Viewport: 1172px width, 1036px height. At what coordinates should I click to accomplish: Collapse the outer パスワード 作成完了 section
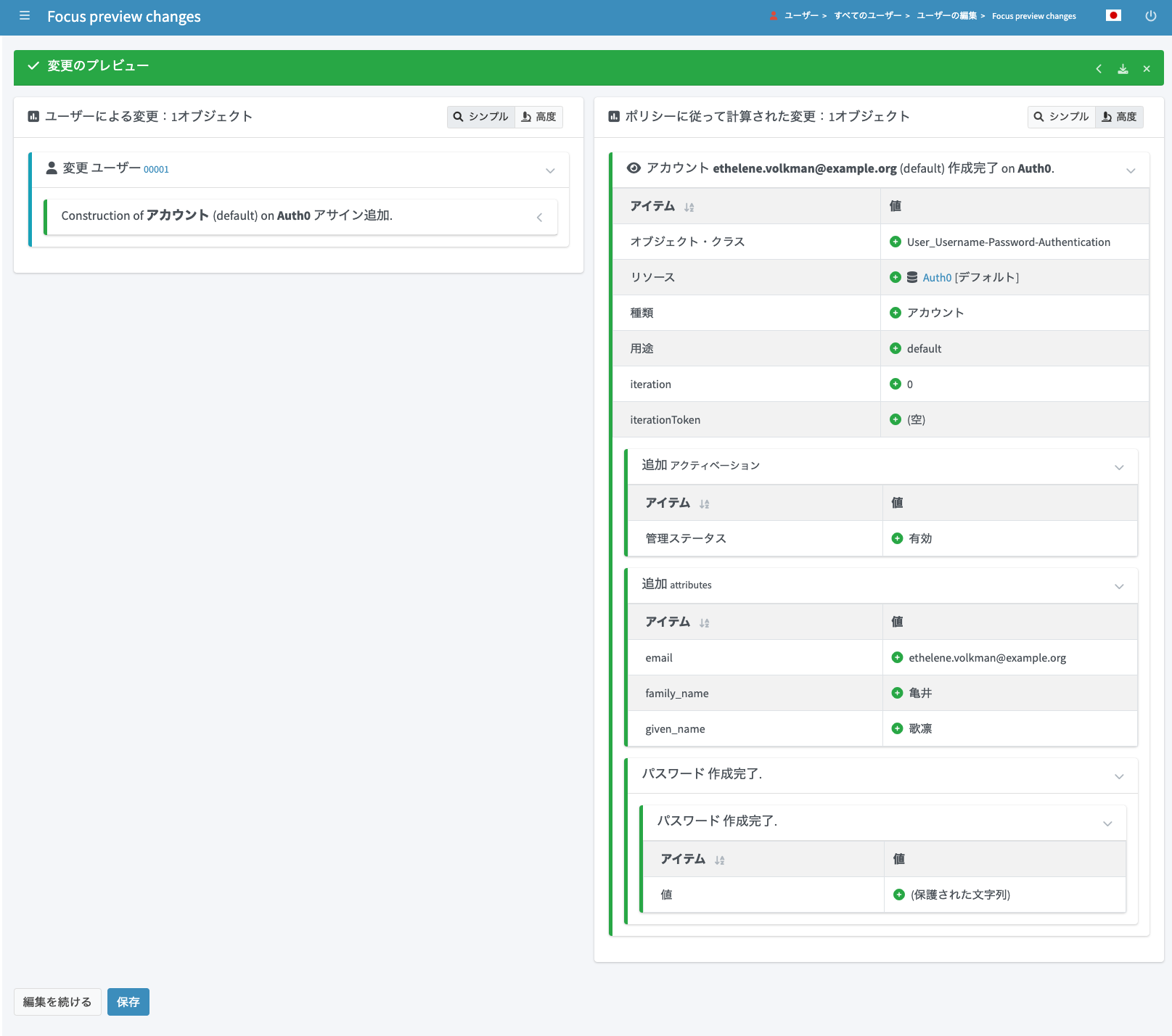pos(1119,776)
